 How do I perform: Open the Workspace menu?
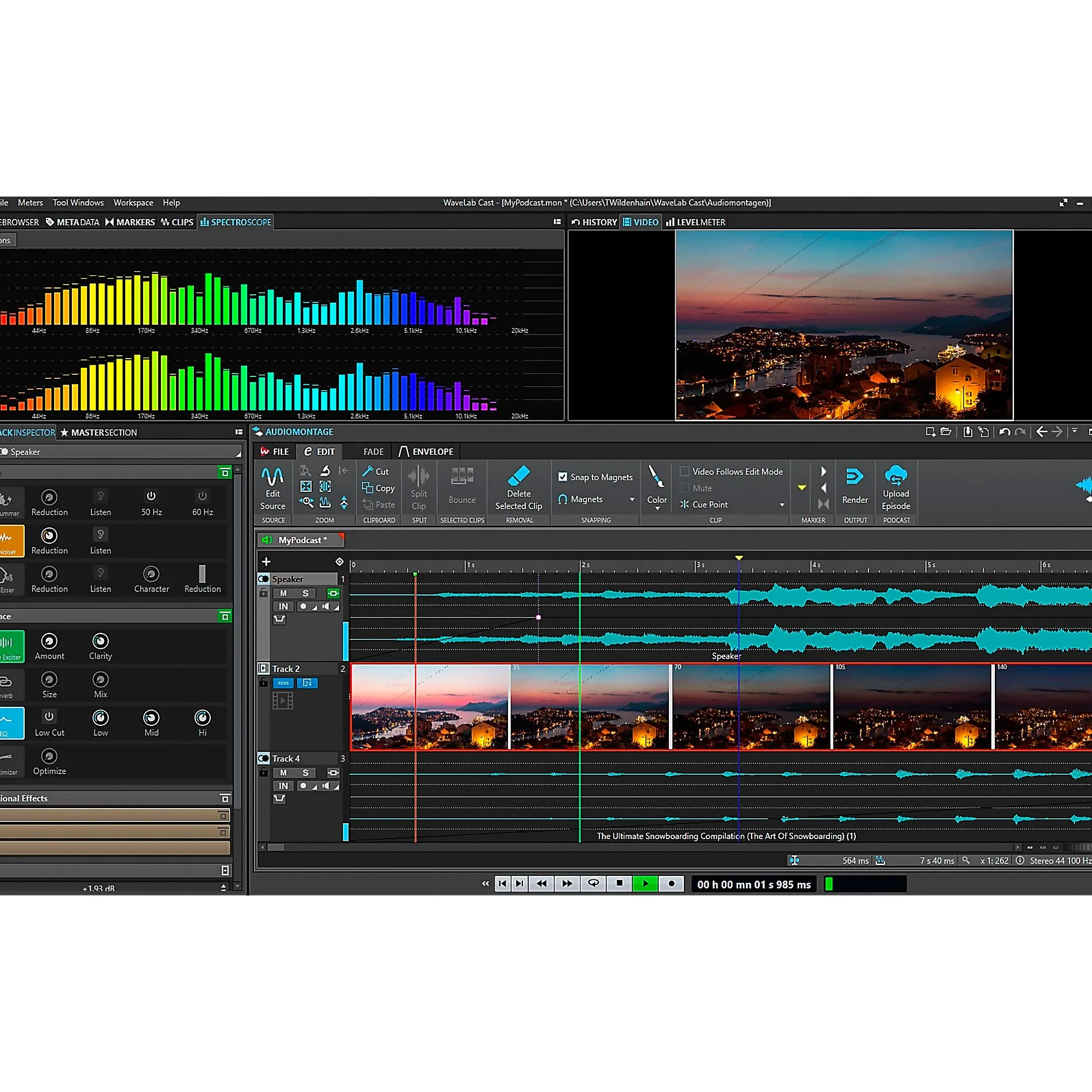pos(133,202)
